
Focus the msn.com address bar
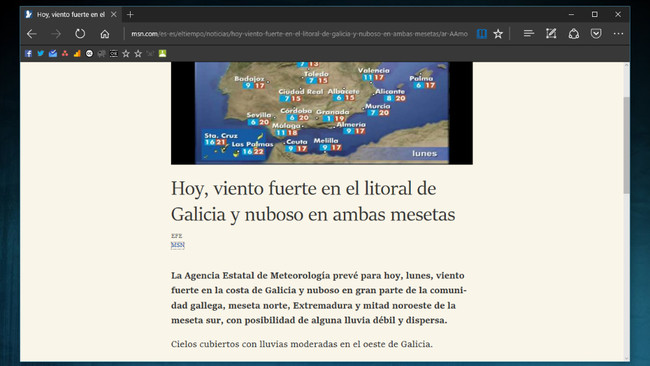pyautogui.click(x=299, y=34)
